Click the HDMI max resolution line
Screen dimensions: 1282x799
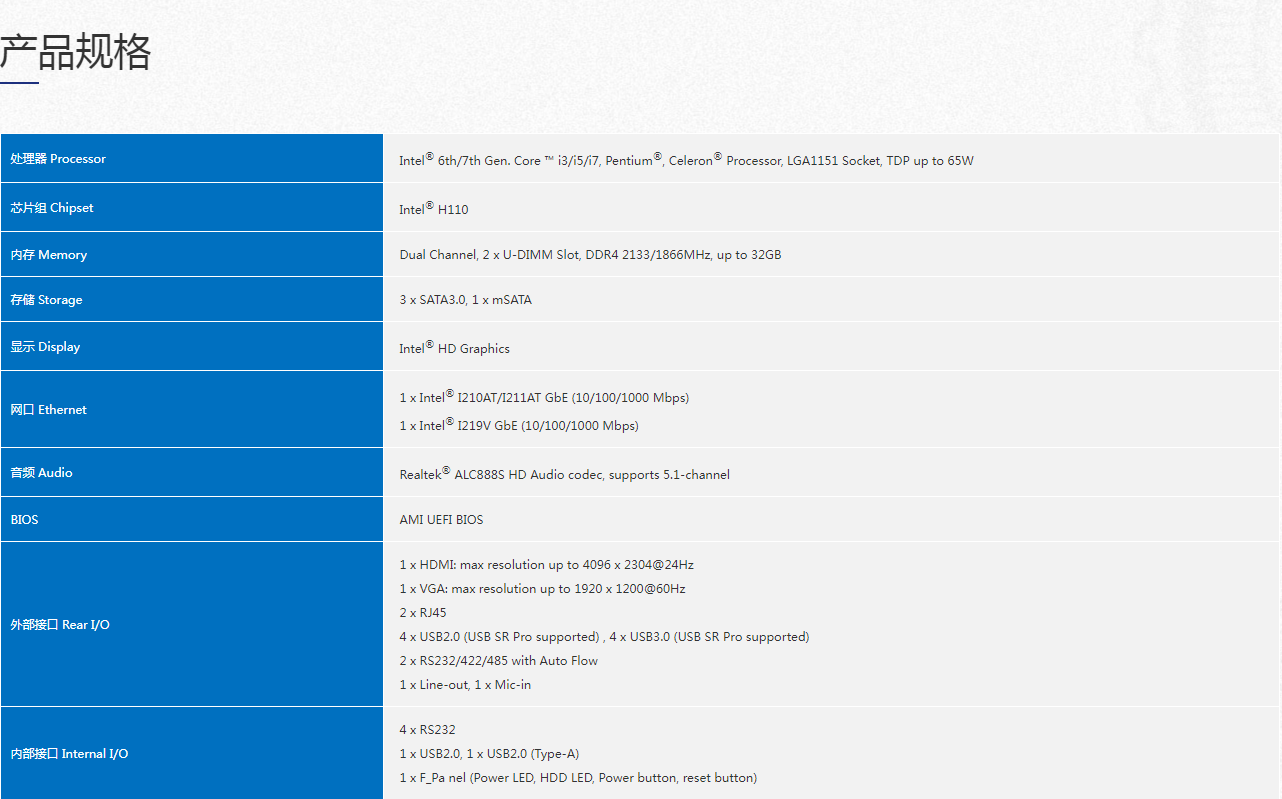point(546,565)
